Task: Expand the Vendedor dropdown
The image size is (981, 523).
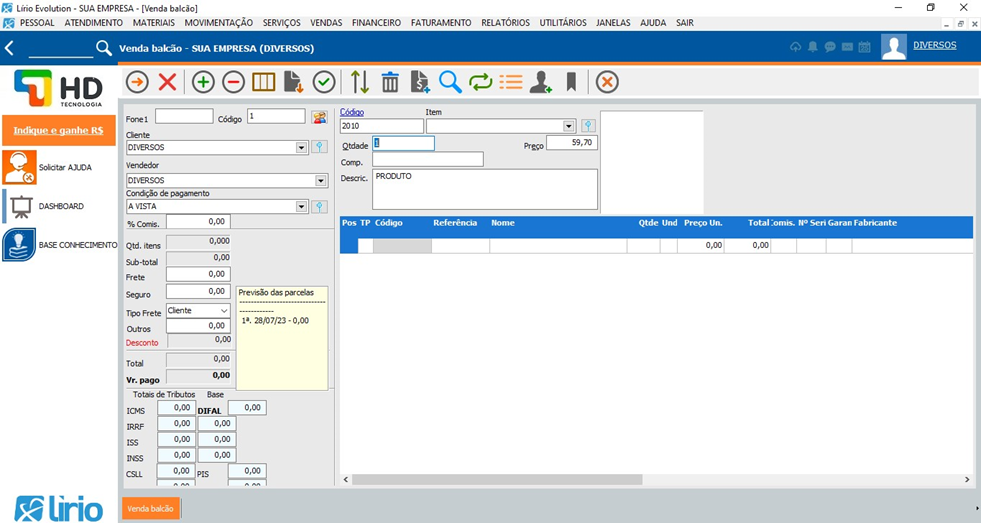Action: tap(321, 181)
